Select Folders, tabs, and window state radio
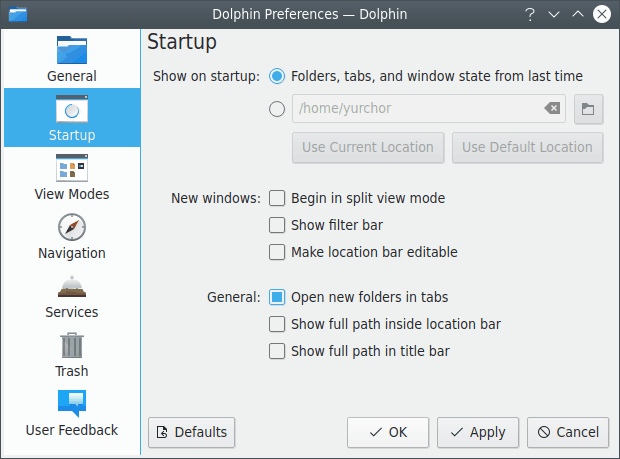 pyautogui.click(x=277, y=76)
